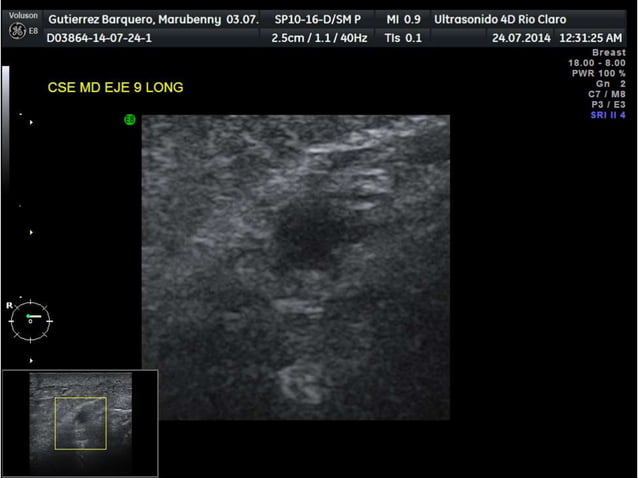
Task: Click the PWR 100 % setting
Action: point(599,74)
